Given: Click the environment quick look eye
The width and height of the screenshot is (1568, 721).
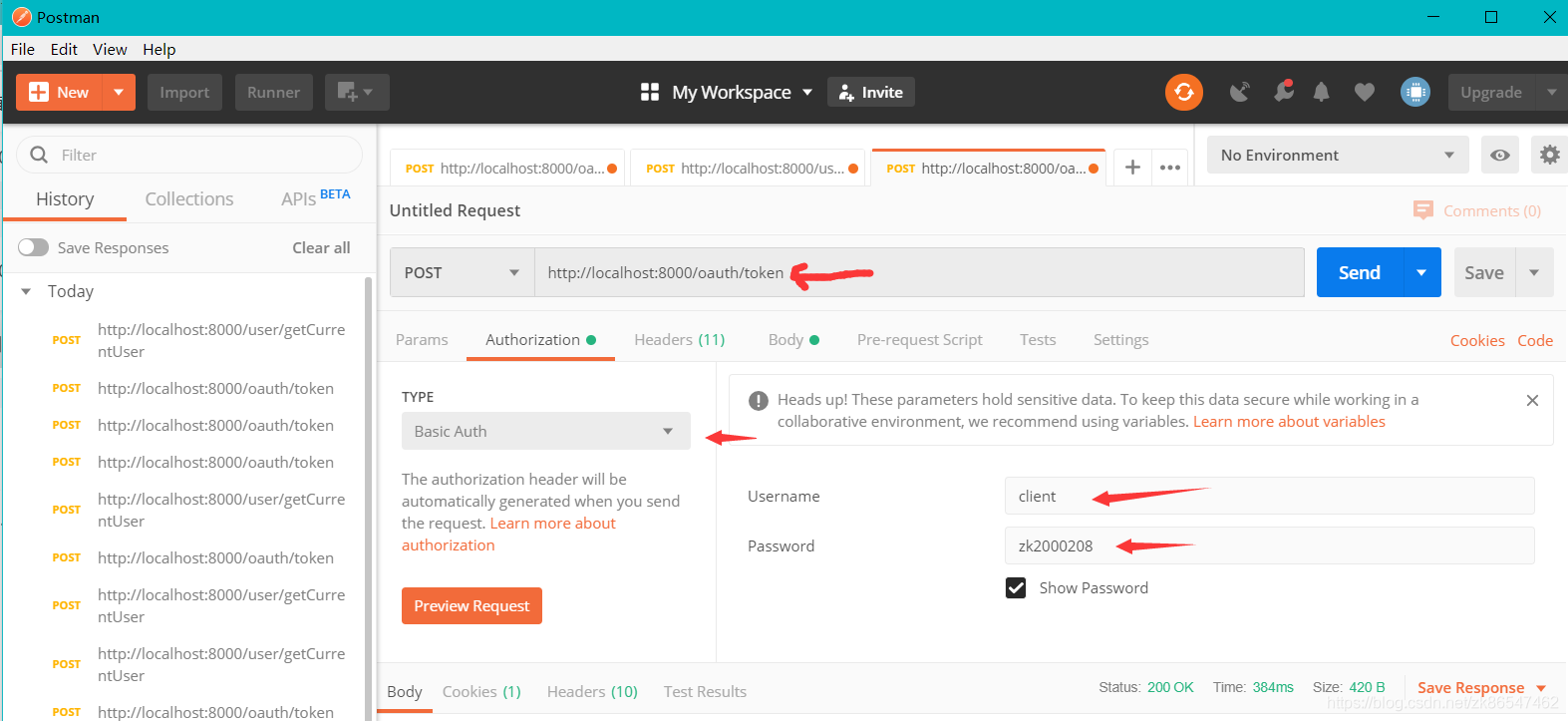Looking at the screenshot, I should [1499, 155].
